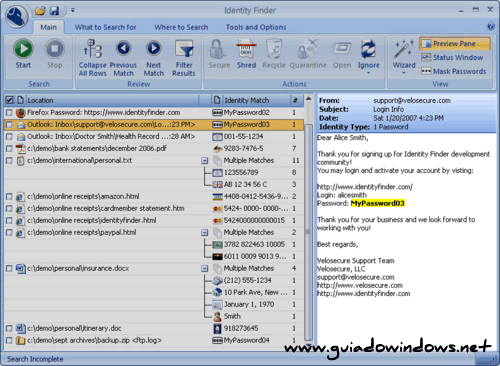500x366 pixels.
Task: Click the results list vertical scrollbar thumb
Action: tap(309, 232)
